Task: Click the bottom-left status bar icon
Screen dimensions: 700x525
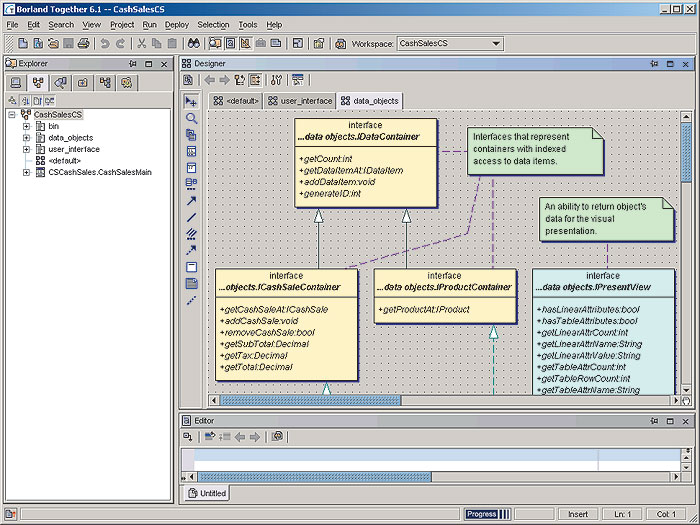Action: 10,514
